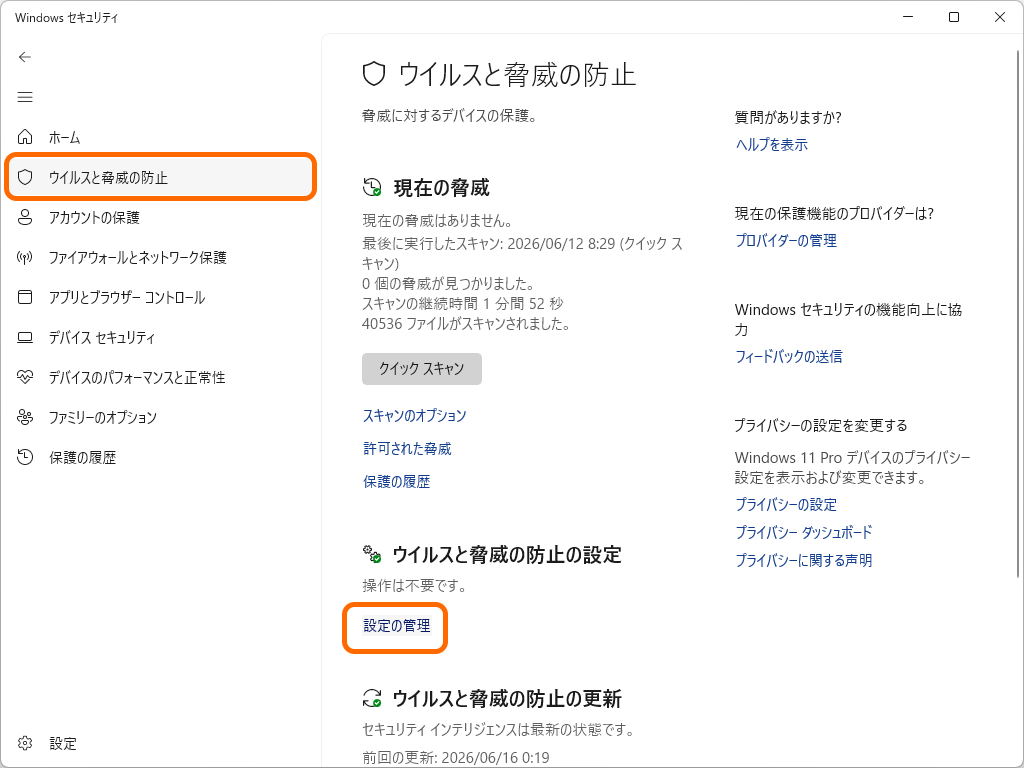Select ファミリーのオプション
The width and height of the screenshot is (1024, 768).
pyautogui.click(x=160, y=417)
